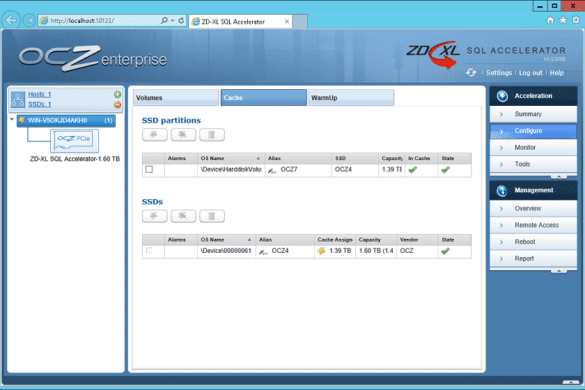Click the \Device\00000061 OS name cell
This screenshot has height=390, width=585.
click(226, 251)
